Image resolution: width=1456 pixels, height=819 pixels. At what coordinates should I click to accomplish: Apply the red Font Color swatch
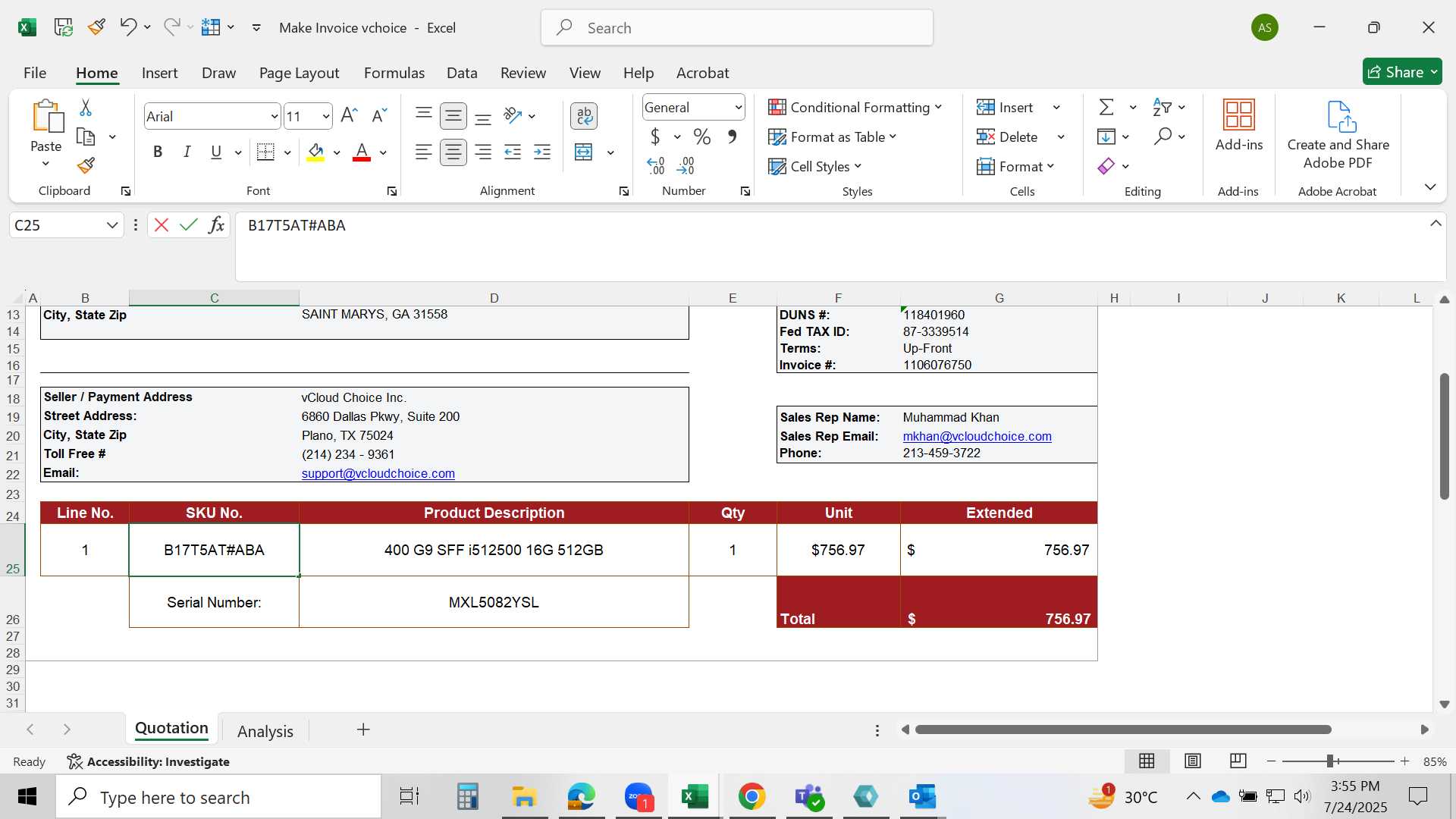click(362, 152)
